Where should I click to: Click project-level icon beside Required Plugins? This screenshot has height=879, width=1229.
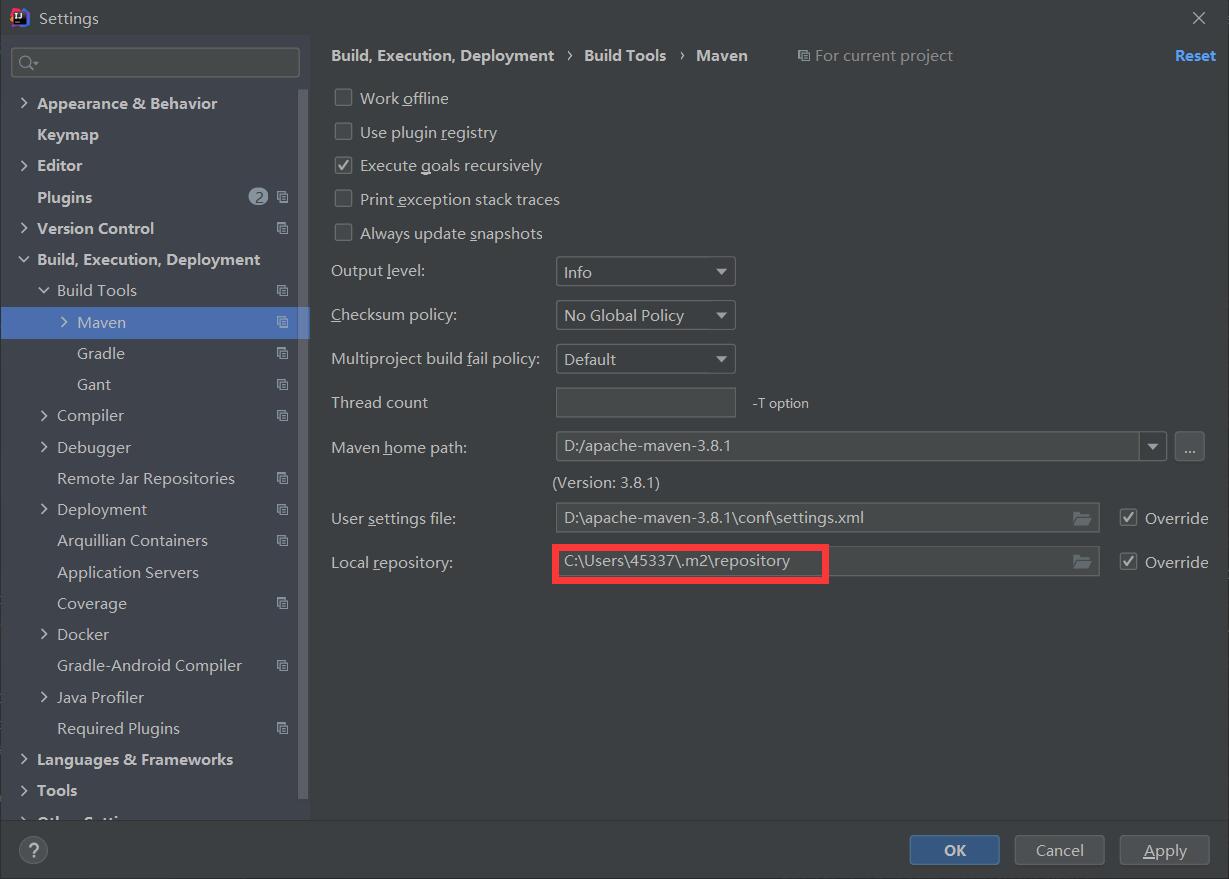[282, 728]
